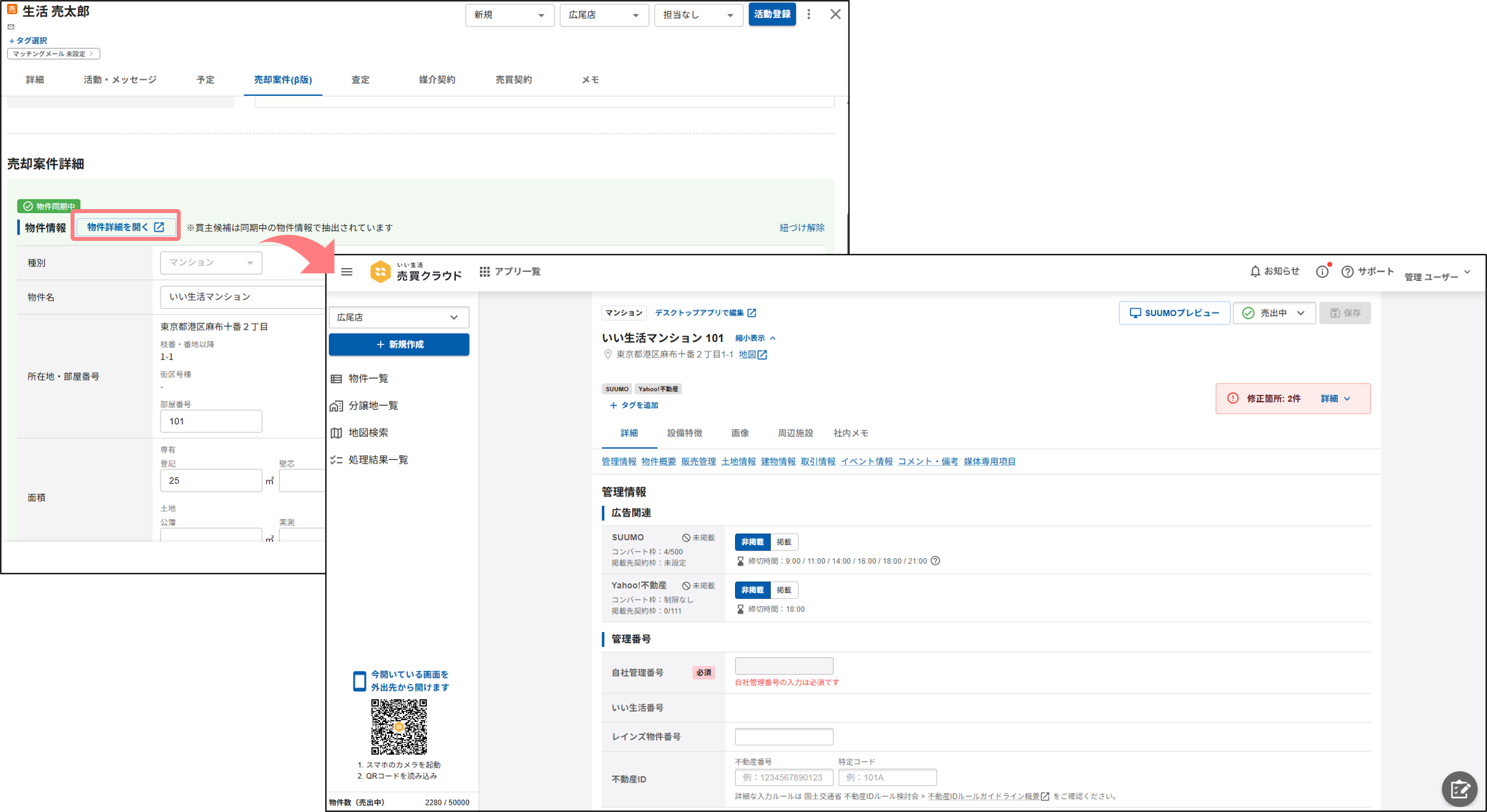Viewport: 1487px width, 812px height.
Task: Open the 担当なし dropdown
Action: (x=698, y=15)
